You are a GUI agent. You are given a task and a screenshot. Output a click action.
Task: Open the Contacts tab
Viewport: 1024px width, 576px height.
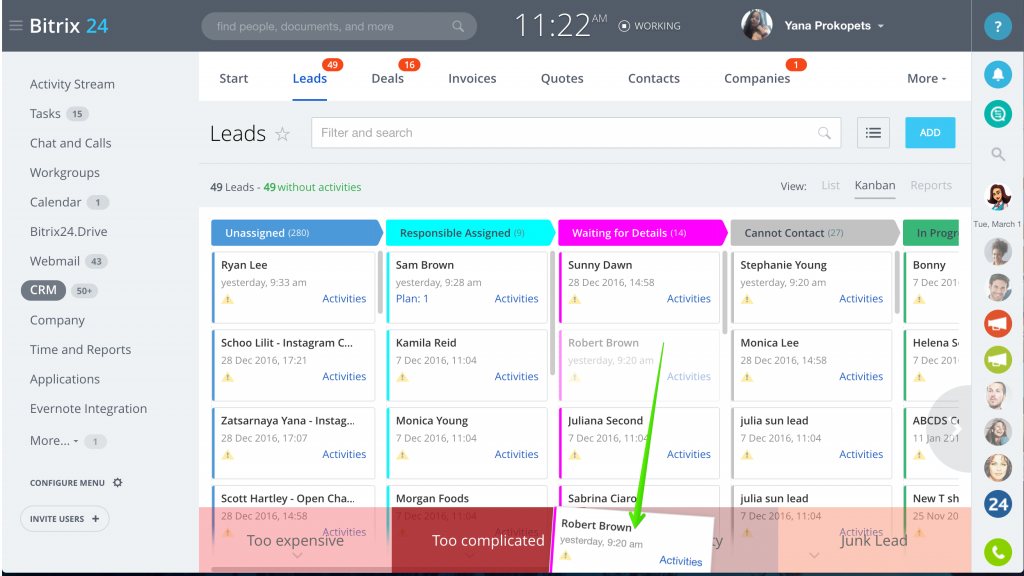click(654, 78)
